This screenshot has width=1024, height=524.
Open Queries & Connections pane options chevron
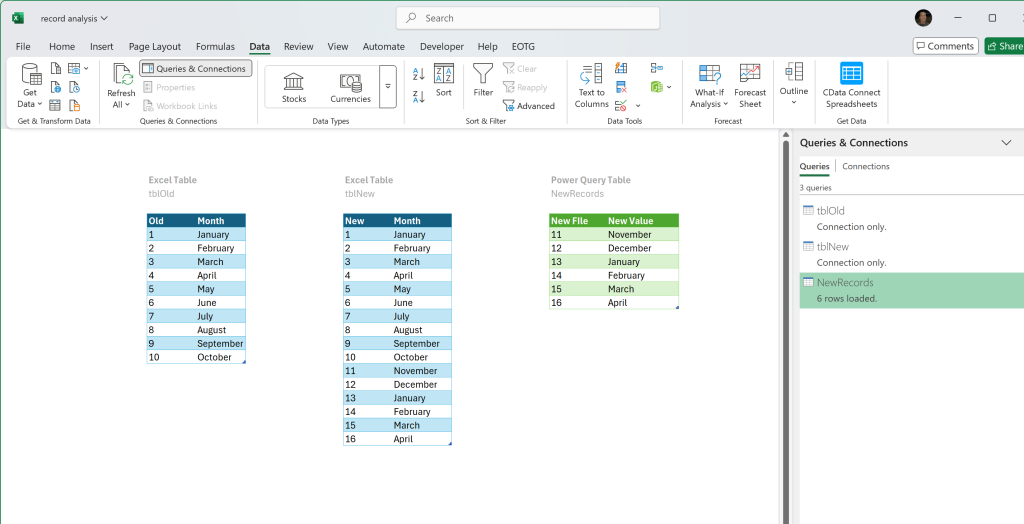tap(1006, 142)
